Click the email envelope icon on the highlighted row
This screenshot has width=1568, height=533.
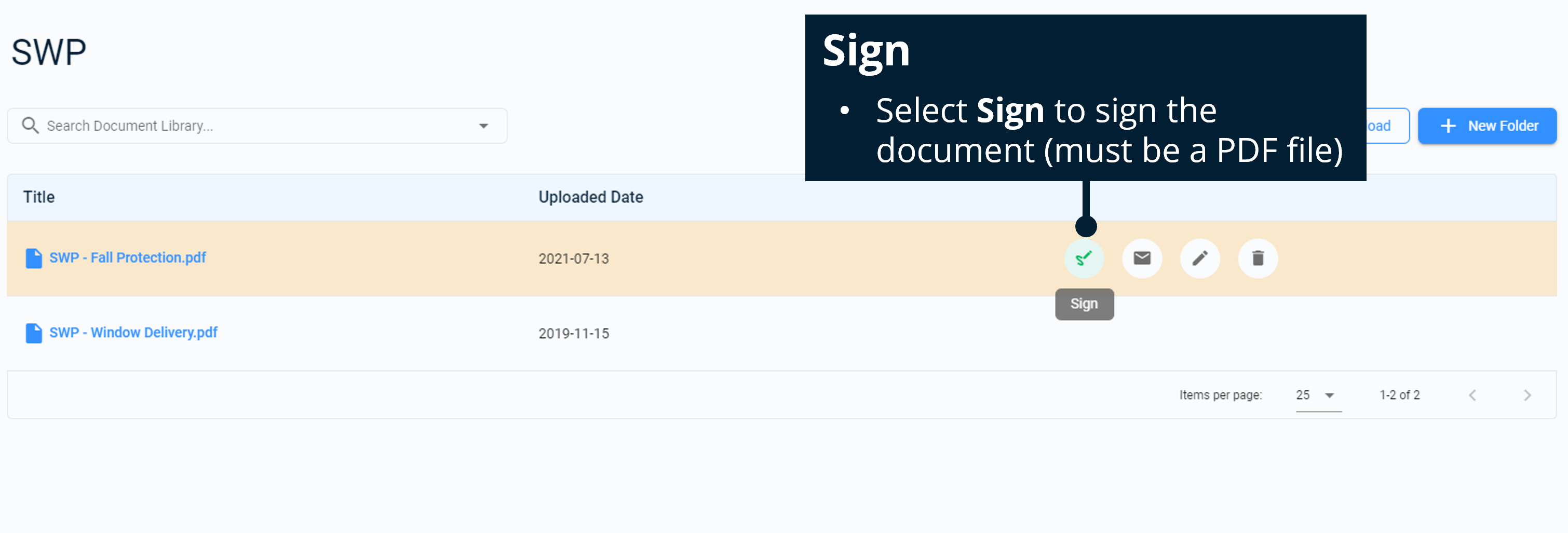click(1142, 258)
